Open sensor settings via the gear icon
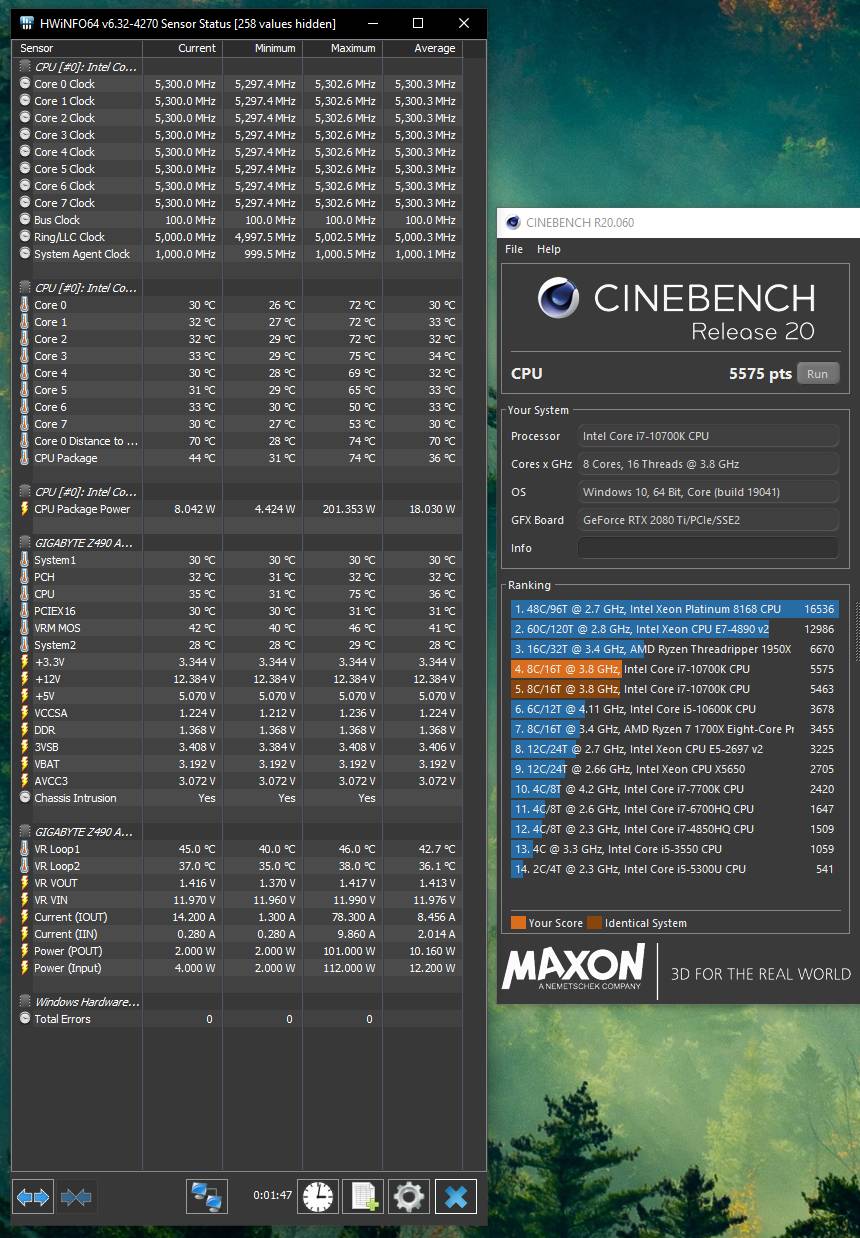The height and width of the screenshot is (1238, 860). click(408, 1196)
